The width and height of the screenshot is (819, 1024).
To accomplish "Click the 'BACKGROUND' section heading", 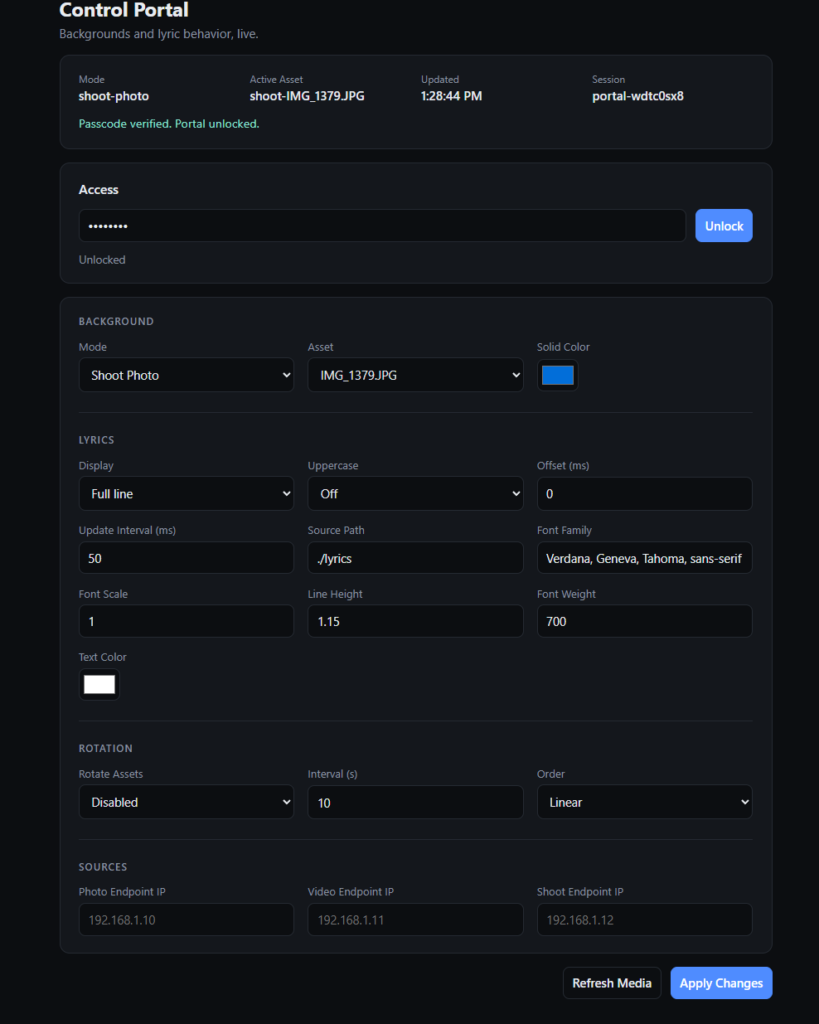I will [x=116, y=321].
